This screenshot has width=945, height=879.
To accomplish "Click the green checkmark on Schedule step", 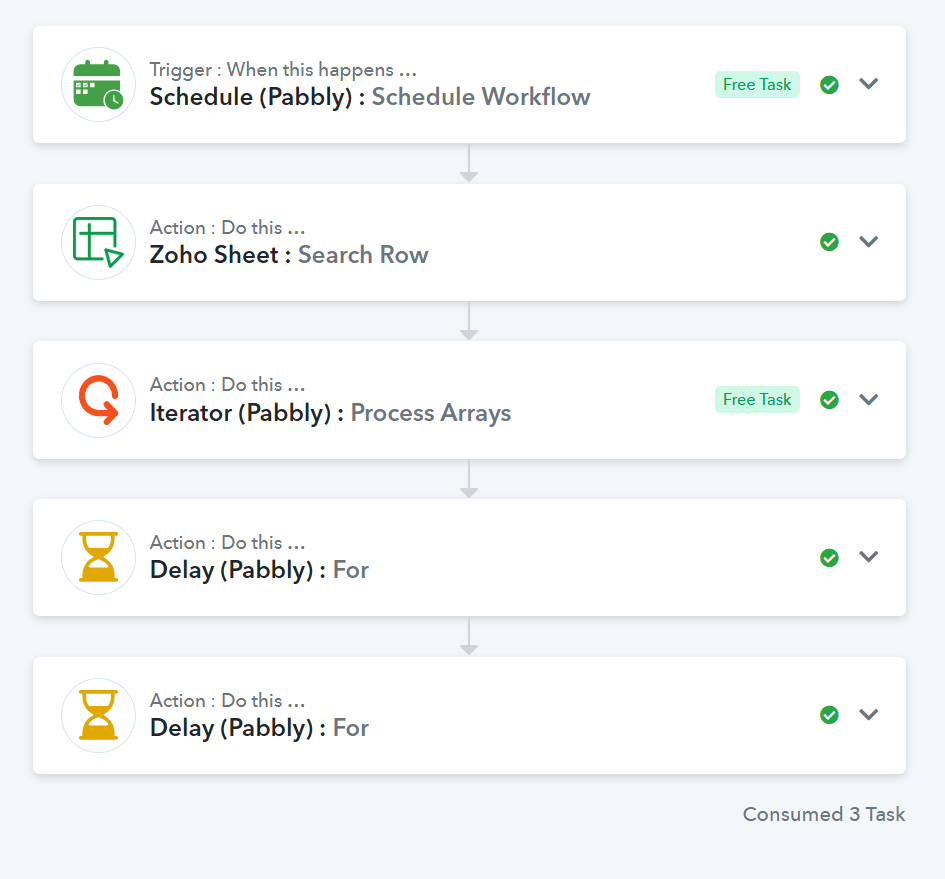I will (829, 85).
